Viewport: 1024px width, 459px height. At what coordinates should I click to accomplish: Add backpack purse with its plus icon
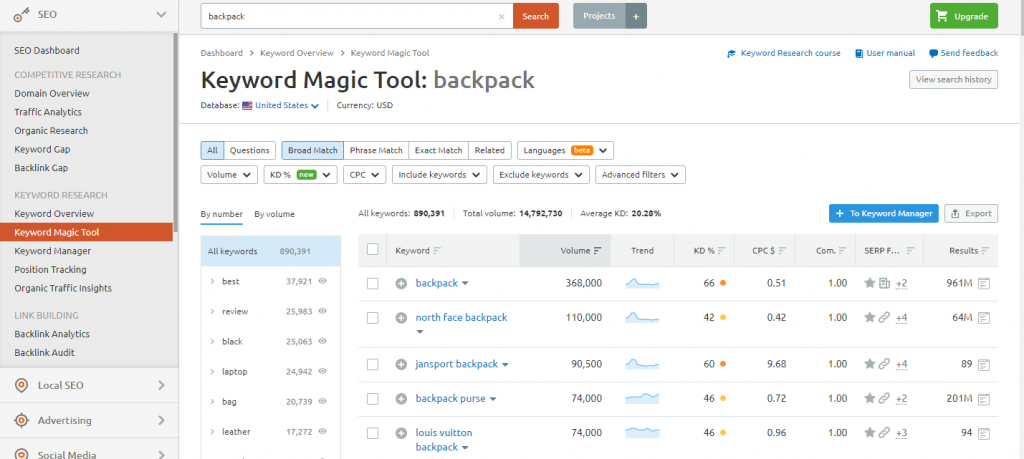point(402,398)
